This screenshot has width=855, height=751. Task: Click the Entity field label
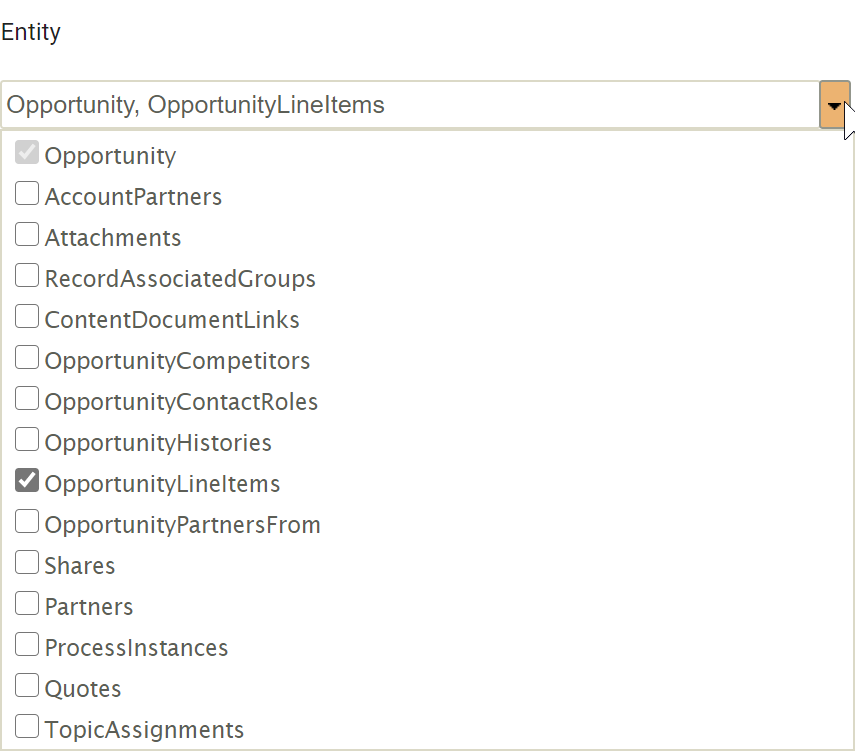31,32
